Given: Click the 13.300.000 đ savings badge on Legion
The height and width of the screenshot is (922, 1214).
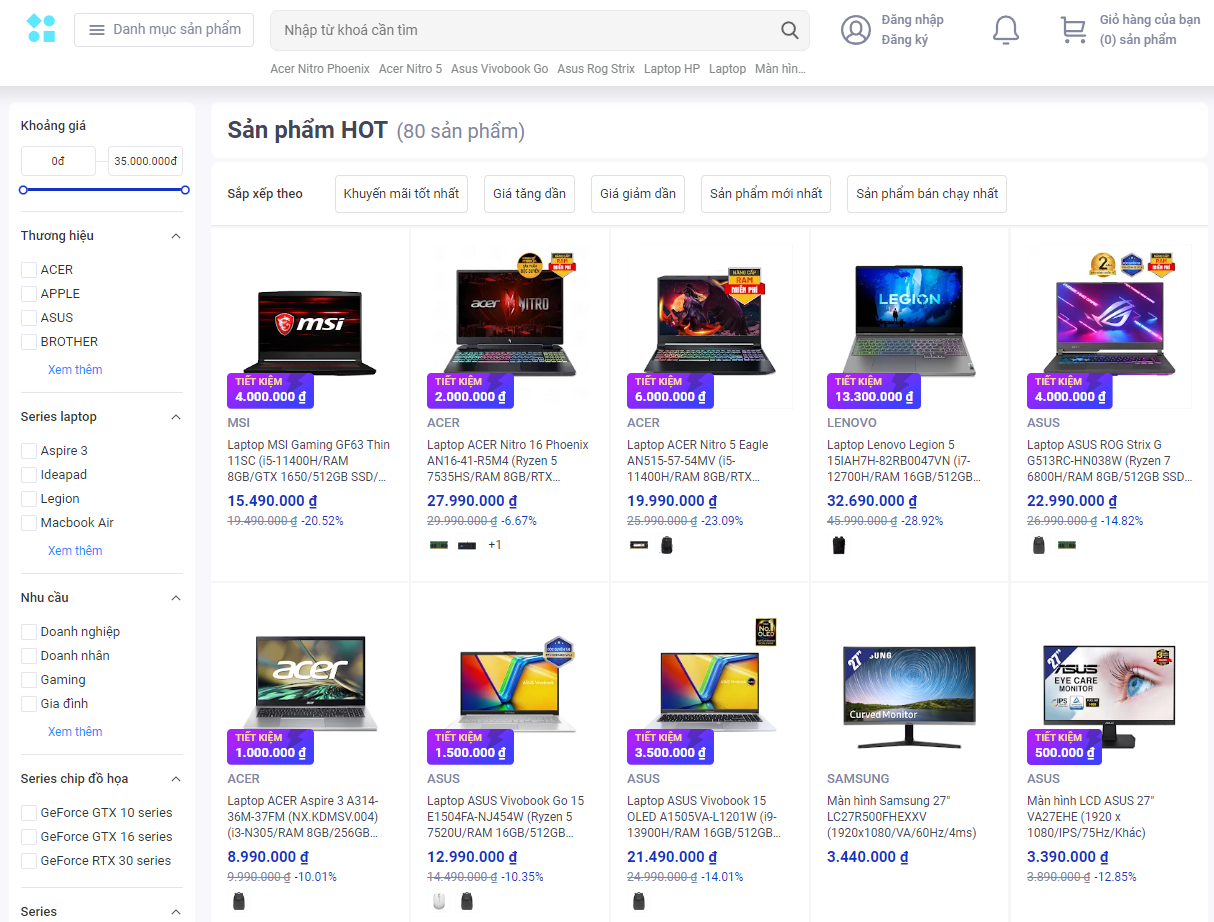Looking at the screenshot, I should [x=873, y=390].
